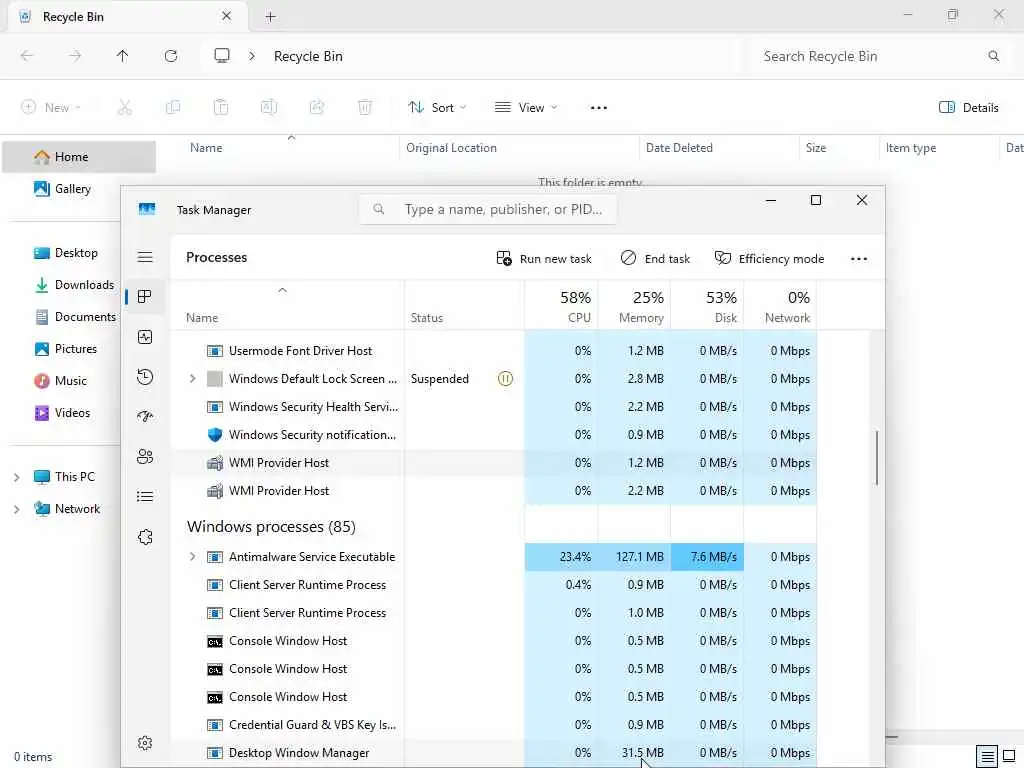1024x768 pixels.
Task: Click the Efficiency mode button
Action: coord(769,259)
